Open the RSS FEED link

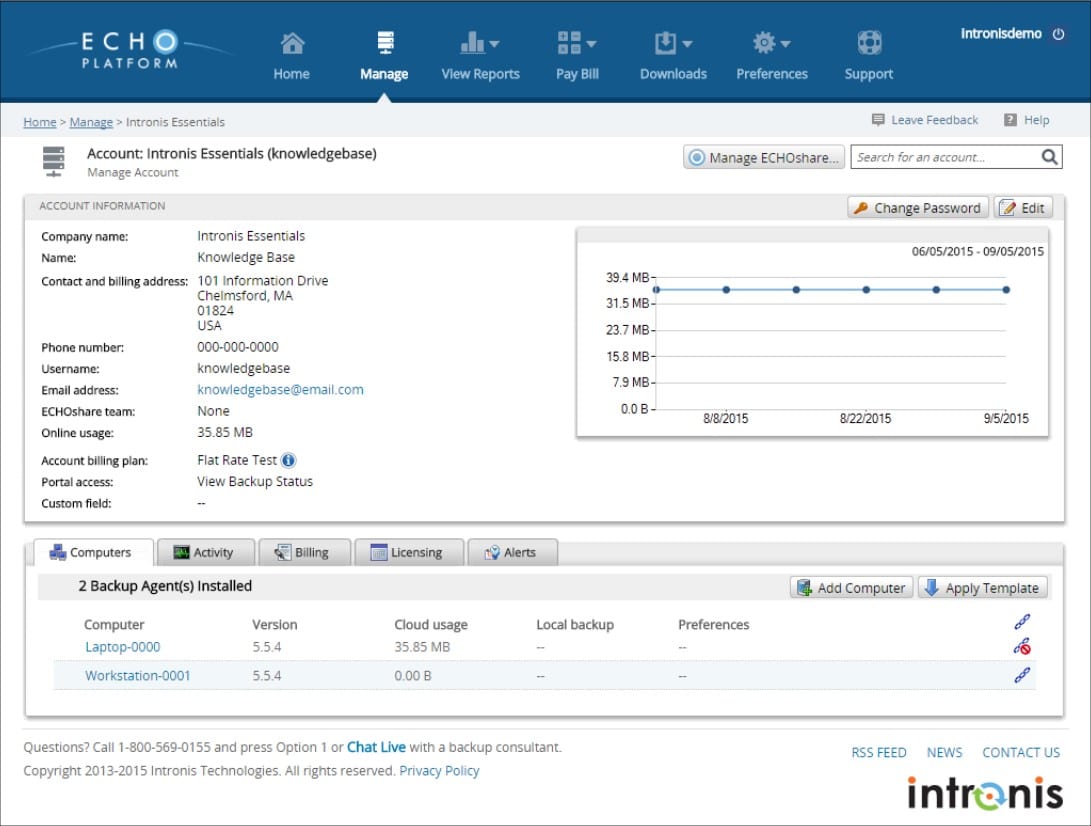click(879, 753)
